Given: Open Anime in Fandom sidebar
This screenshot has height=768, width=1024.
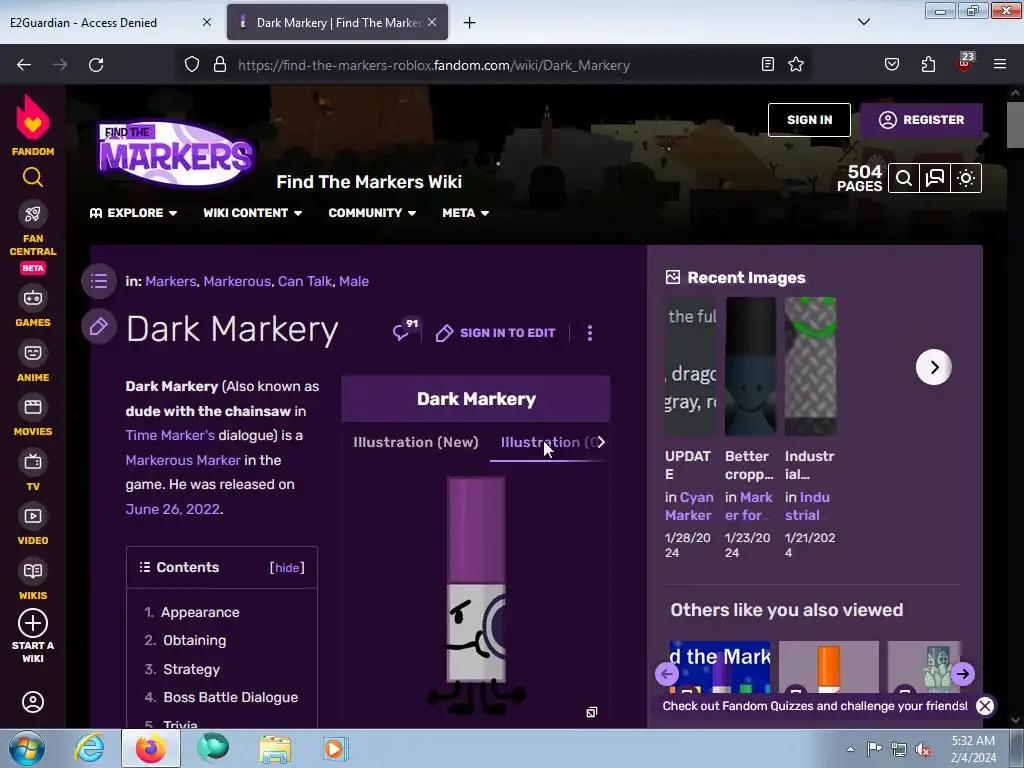Looking at the screenshot, I should pyautogui.click(x=33, y=361).
